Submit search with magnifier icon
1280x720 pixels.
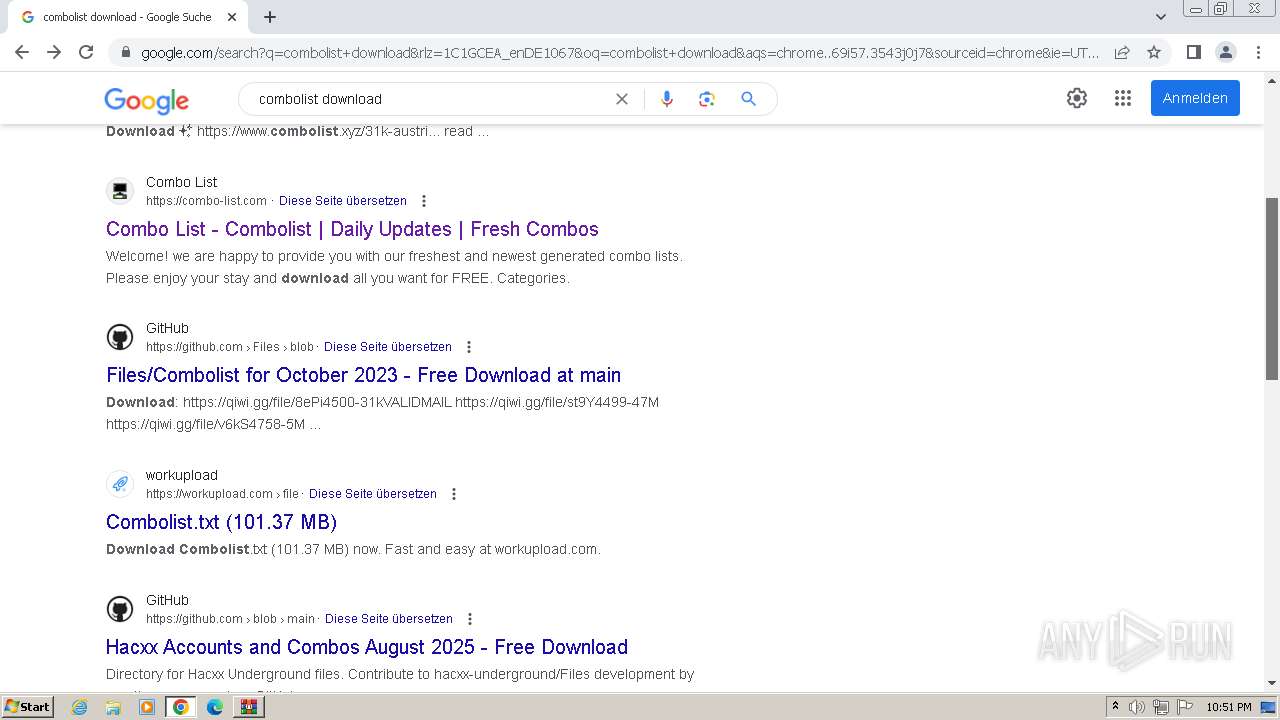click(x=748, y=99)
